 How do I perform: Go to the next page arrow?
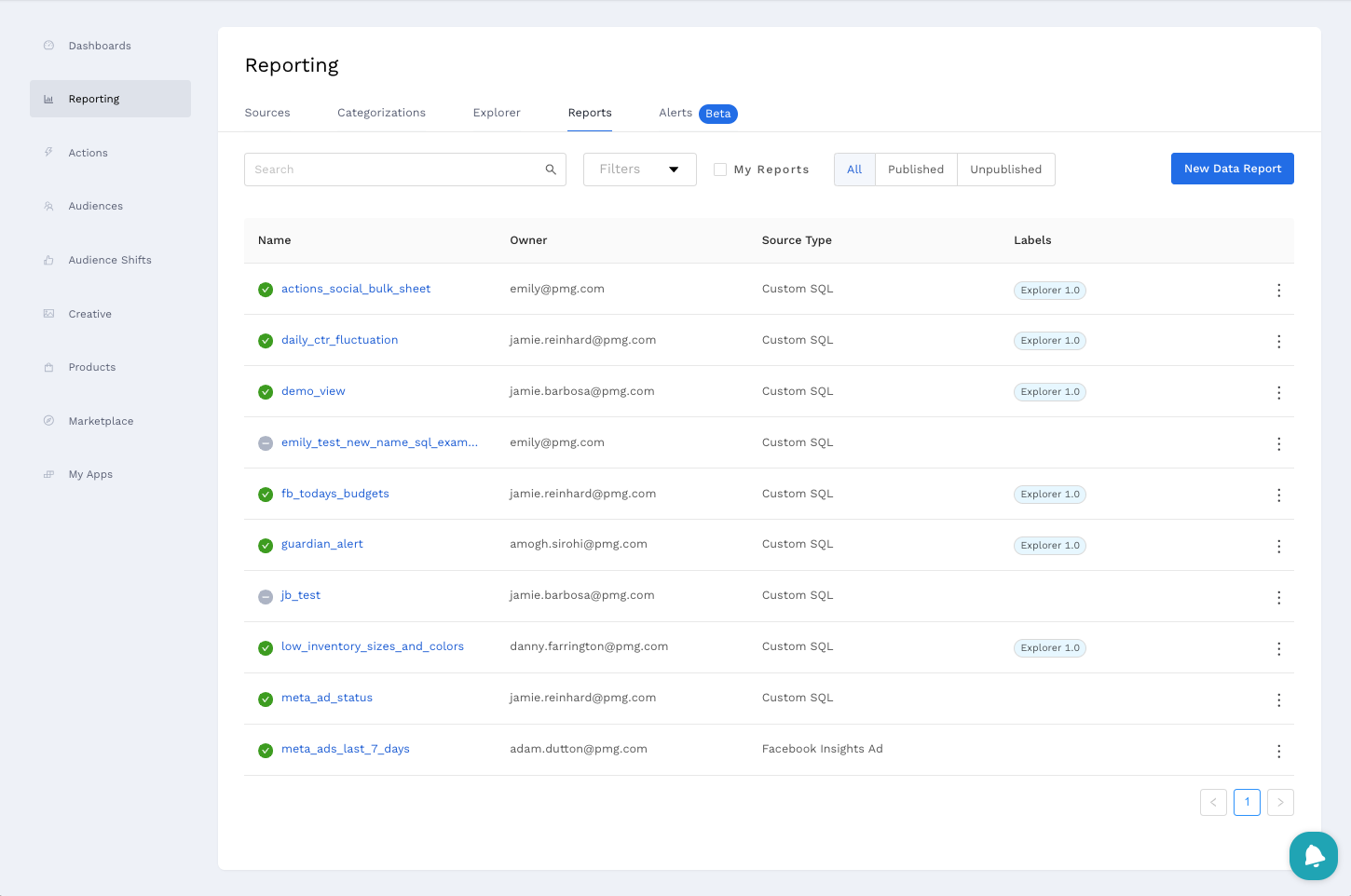pos(1280,802)
